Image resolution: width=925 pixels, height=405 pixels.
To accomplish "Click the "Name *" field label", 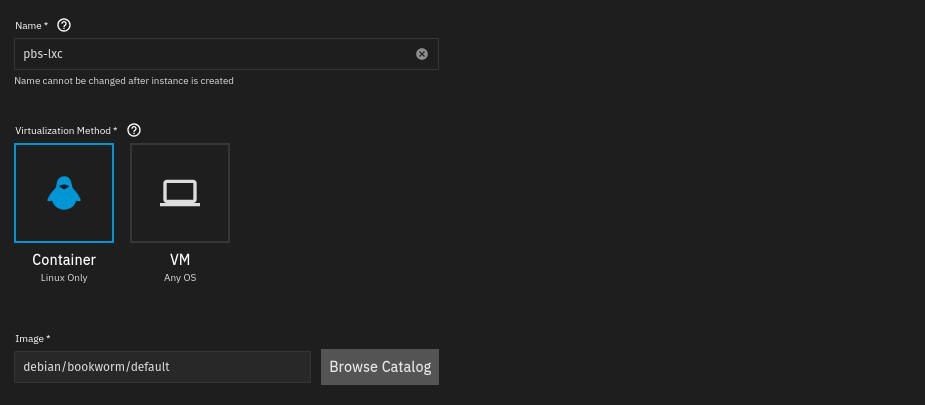I will [32, 26].
